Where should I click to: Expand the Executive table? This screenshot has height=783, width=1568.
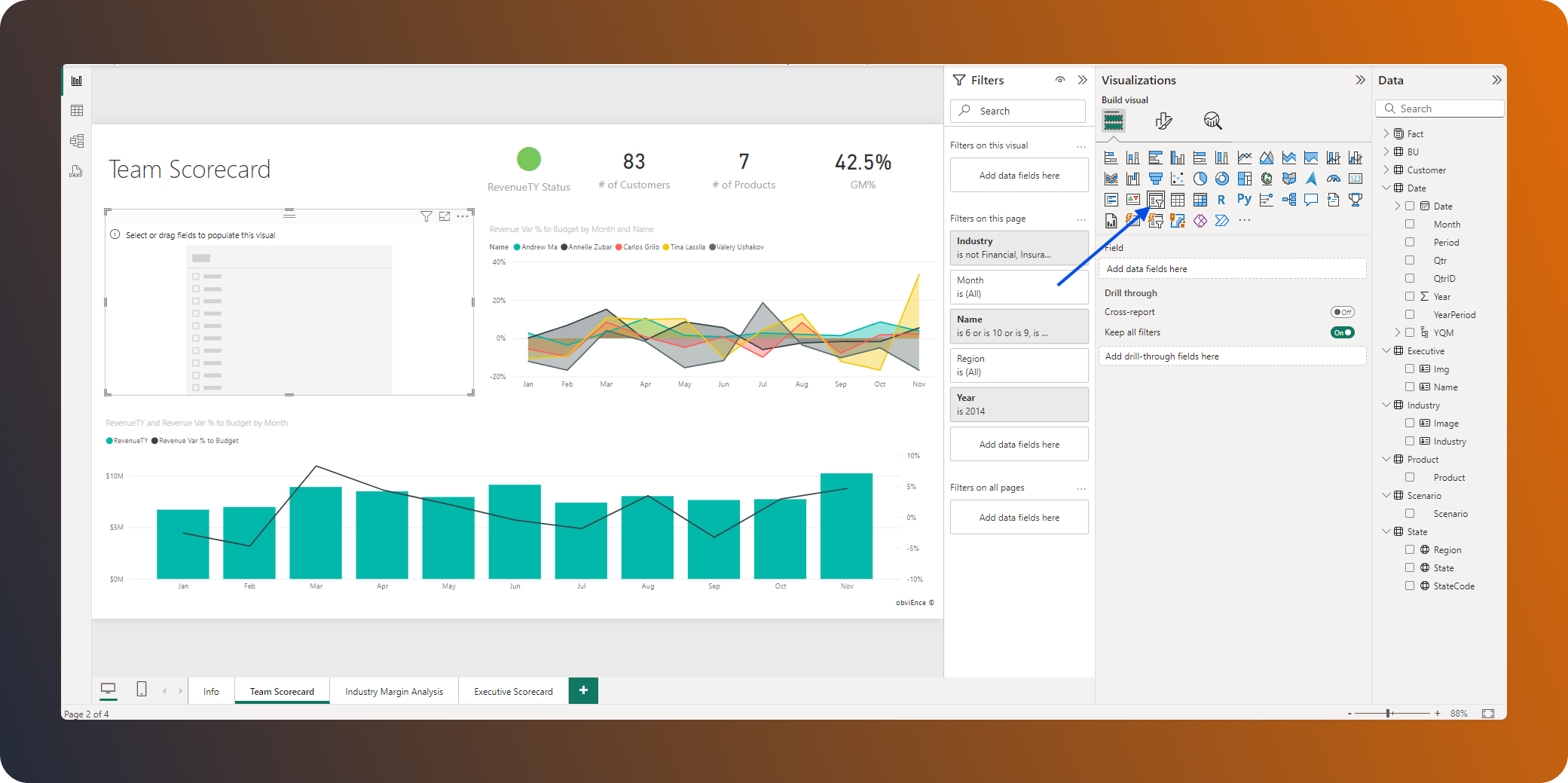point(1386,350)
